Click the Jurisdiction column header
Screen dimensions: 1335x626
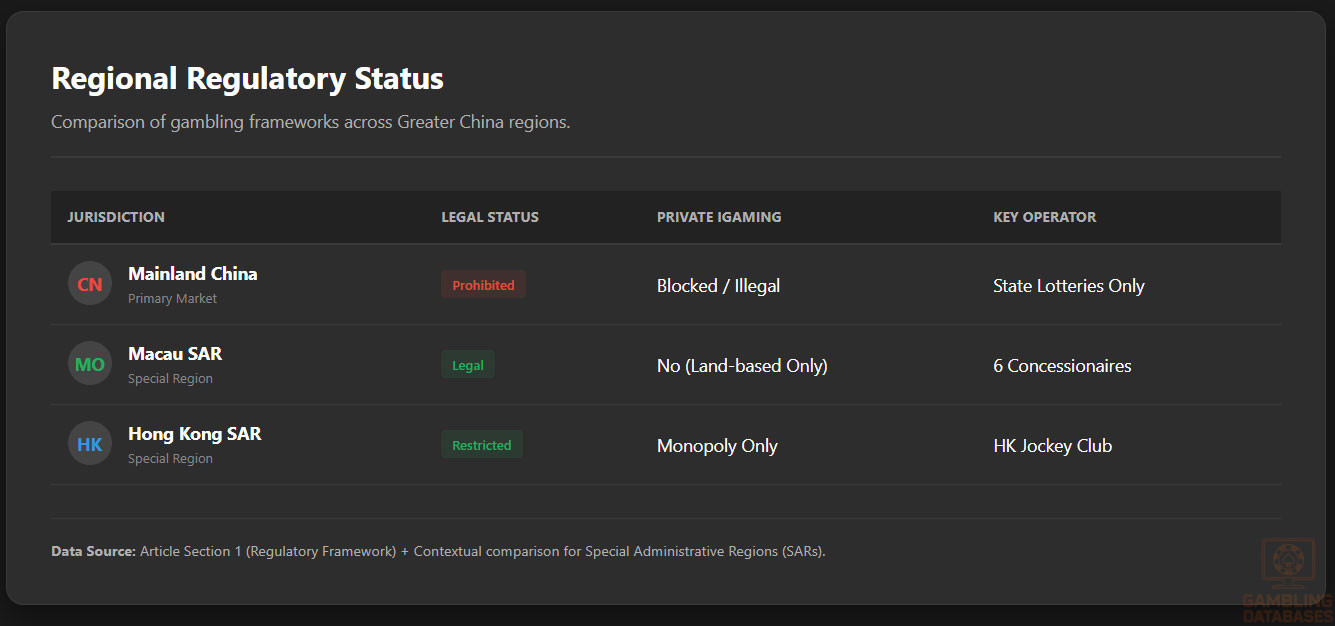click(116, 217)
